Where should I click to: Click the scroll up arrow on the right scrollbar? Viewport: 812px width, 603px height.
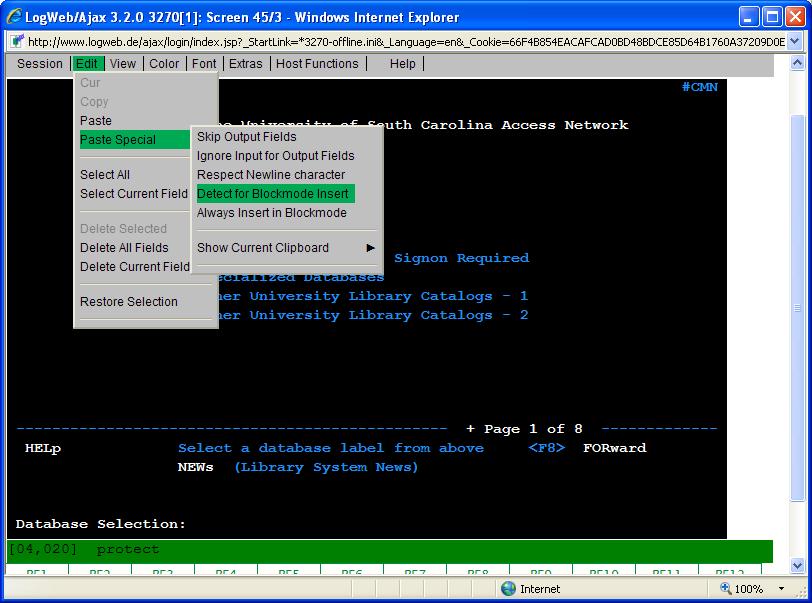(x=798, y=63)
